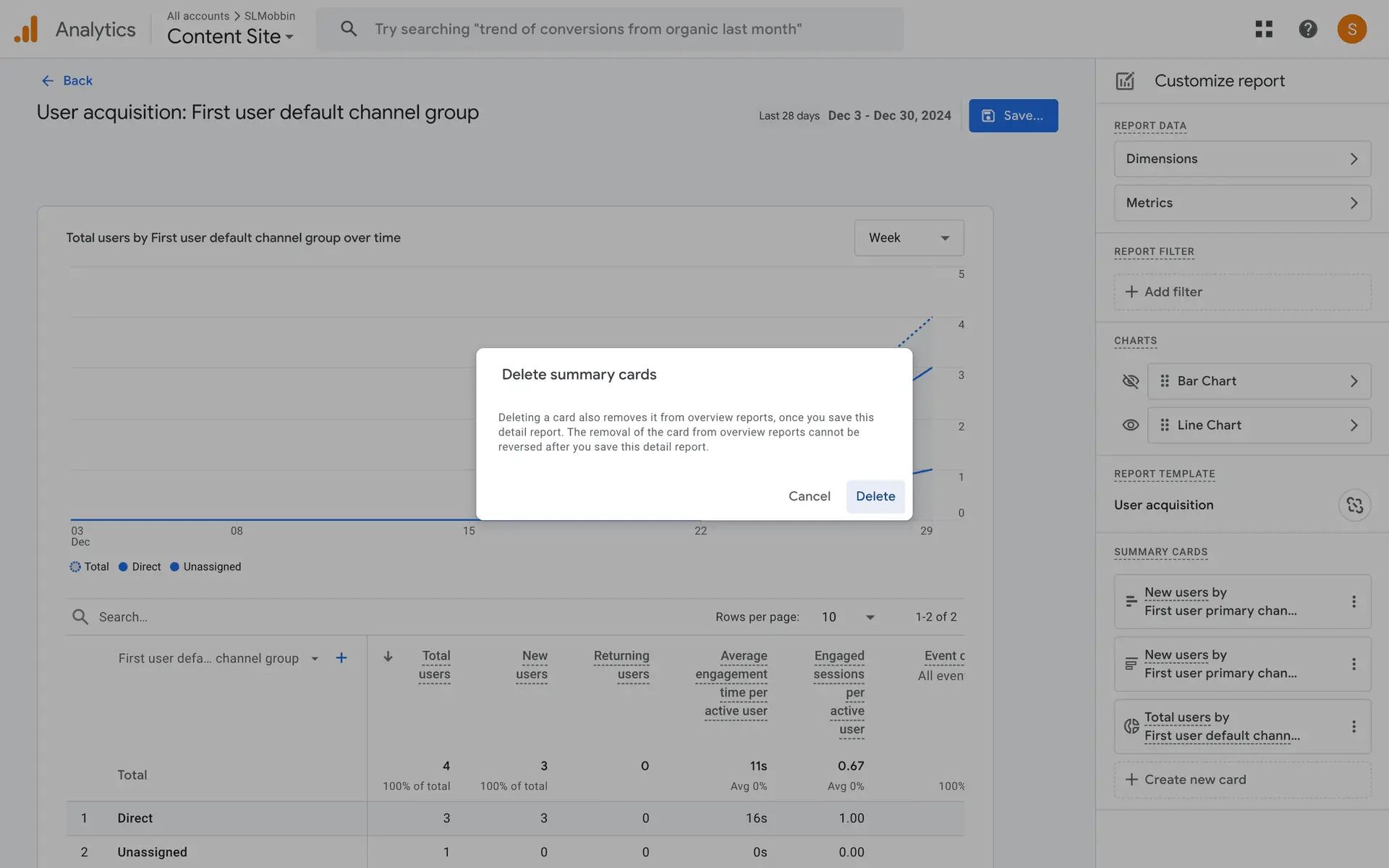Click plus icon to add dimension column
The height and width of the screenshot is (868, 1389).
[341, 658]
